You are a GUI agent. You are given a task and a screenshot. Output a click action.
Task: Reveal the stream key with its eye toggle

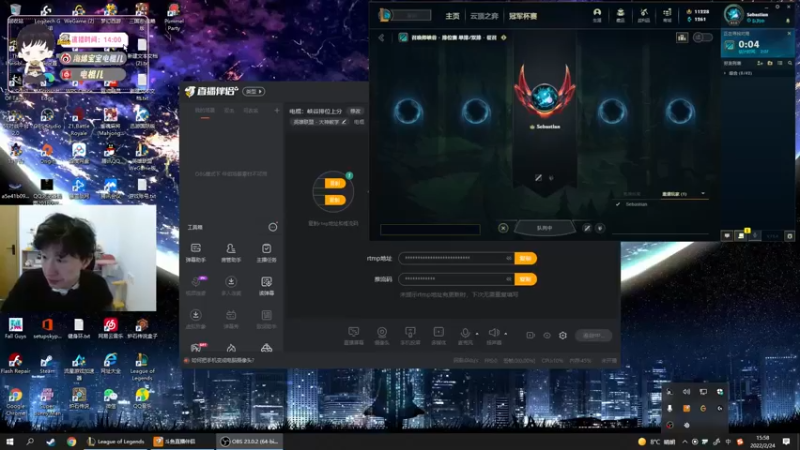(x=508, y=279)
